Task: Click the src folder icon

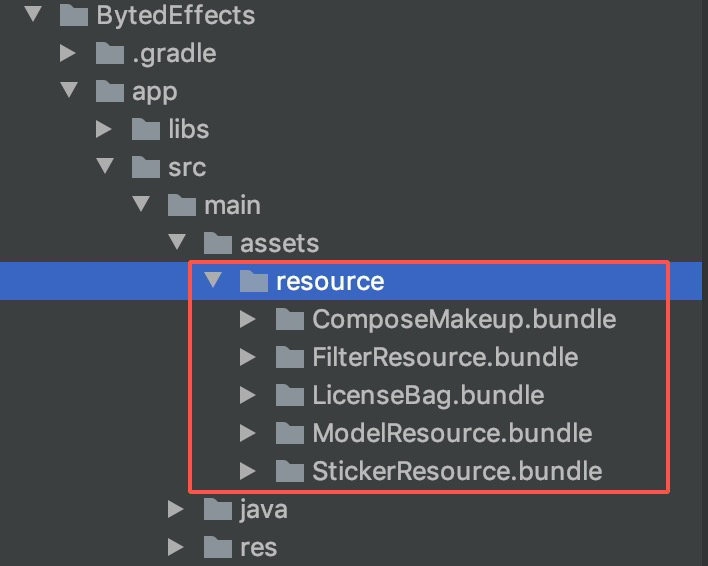Action: pyautogui.click(x=146, y=167)
